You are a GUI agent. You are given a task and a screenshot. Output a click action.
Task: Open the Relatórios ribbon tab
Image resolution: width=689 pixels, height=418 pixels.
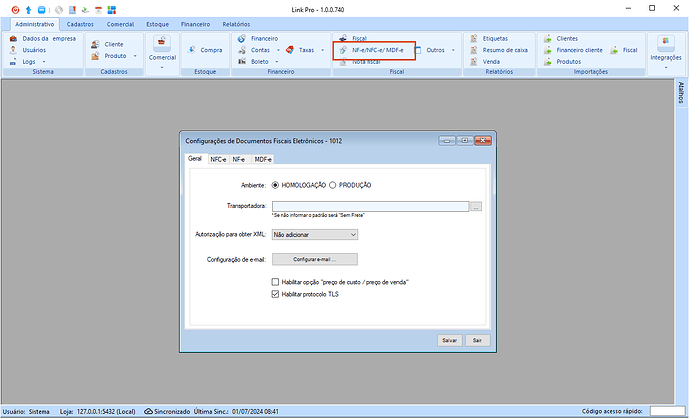(x=236, y=23)
